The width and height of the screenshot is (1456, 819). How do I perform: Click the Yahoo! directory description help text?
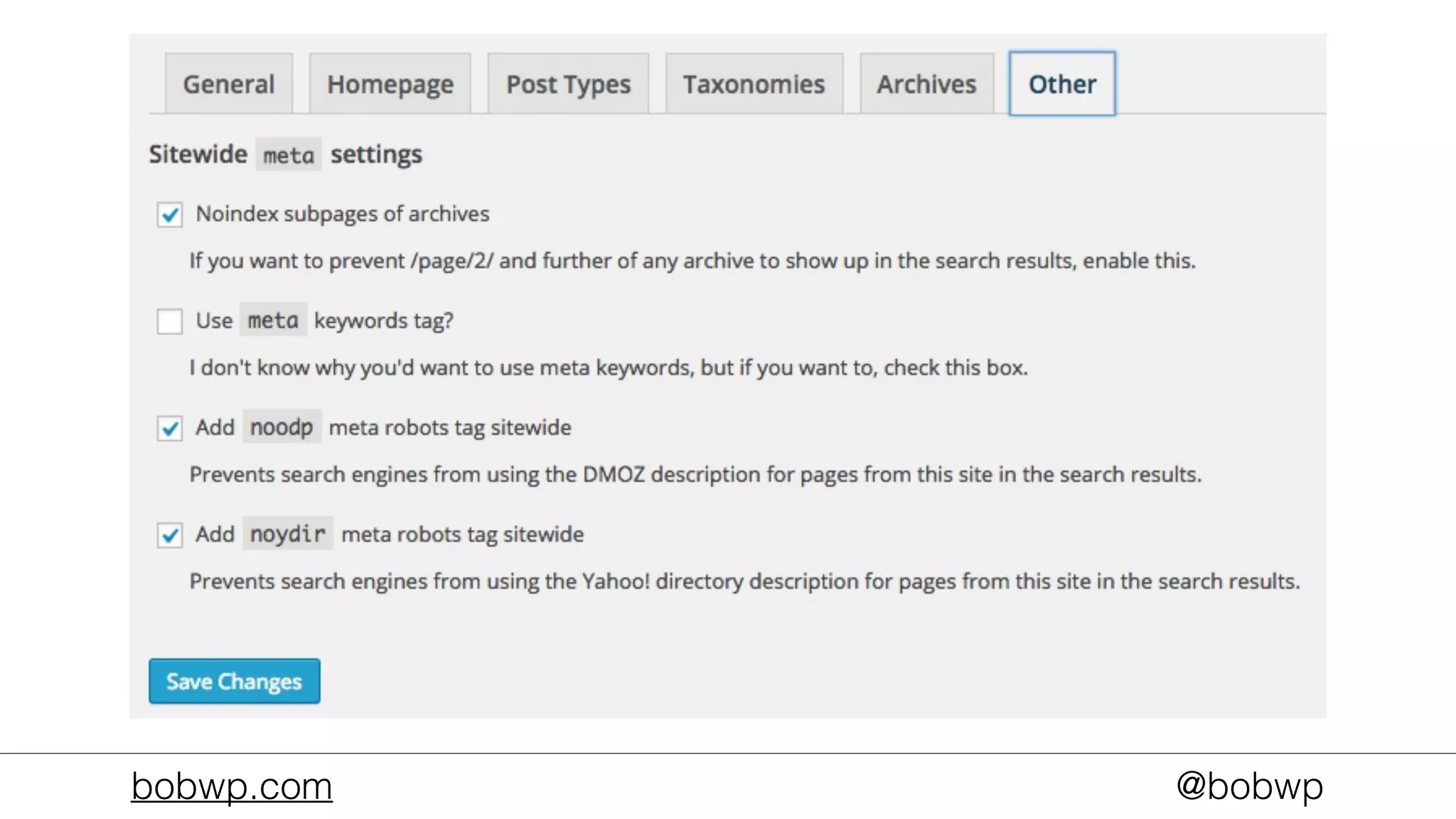744,582
